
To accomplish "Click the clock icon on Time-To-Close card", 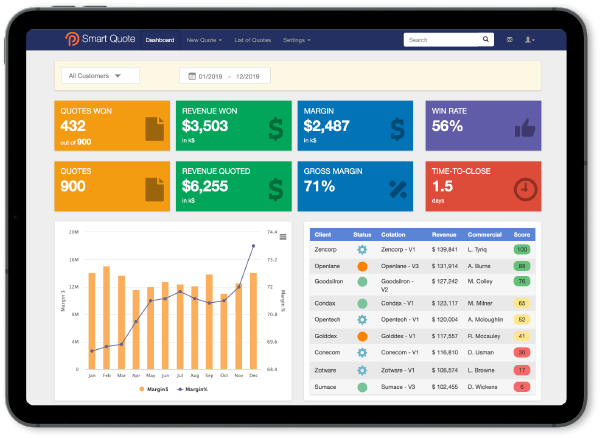I will (525, 189).
